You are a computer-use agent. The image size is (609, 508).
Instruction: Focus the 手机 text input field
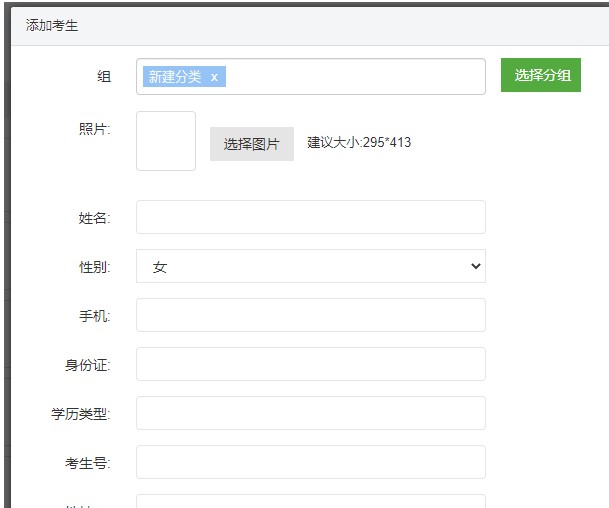pyautogui.click(x=310, y=315)
